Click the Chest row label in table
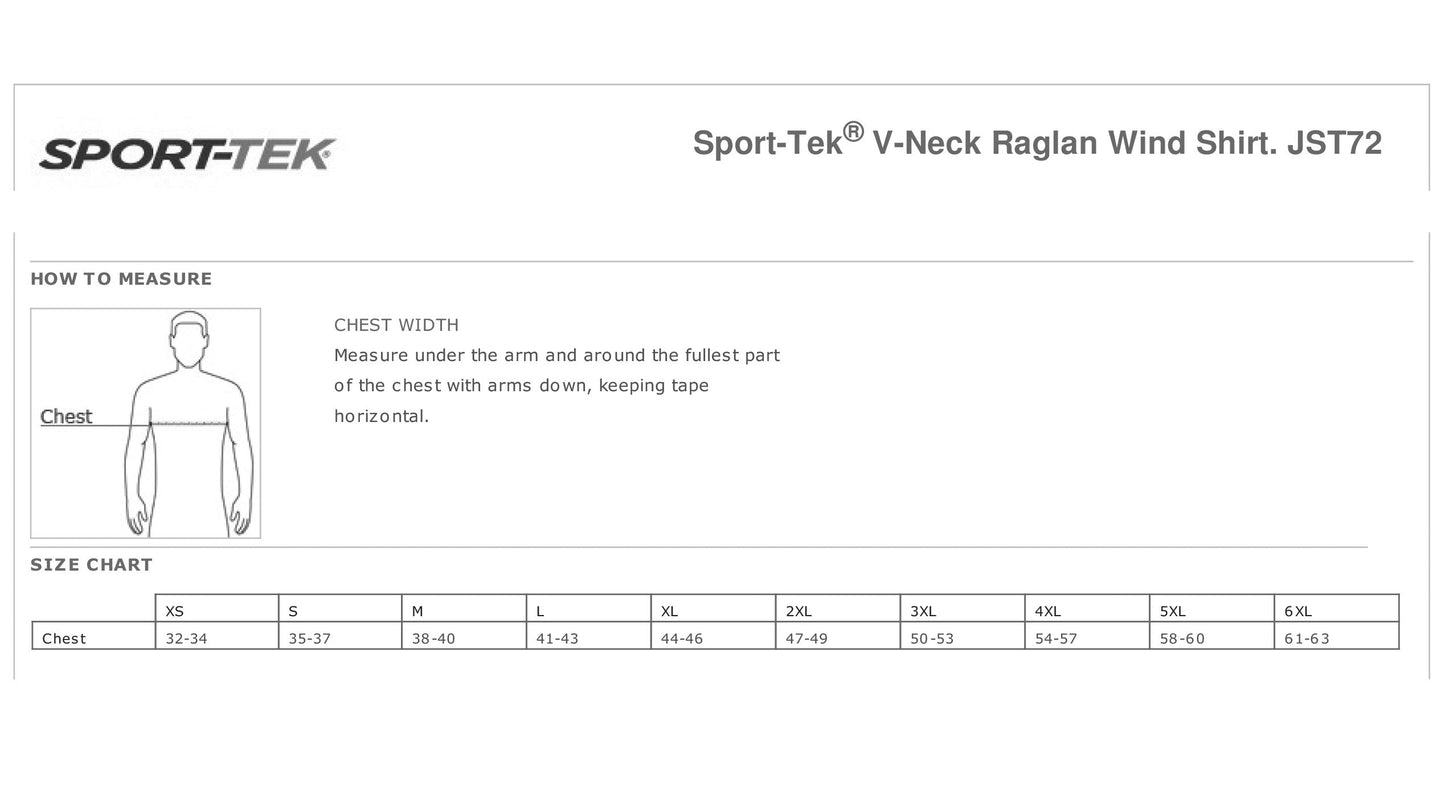The image size is (1445, 795). (x=64, y=639)
